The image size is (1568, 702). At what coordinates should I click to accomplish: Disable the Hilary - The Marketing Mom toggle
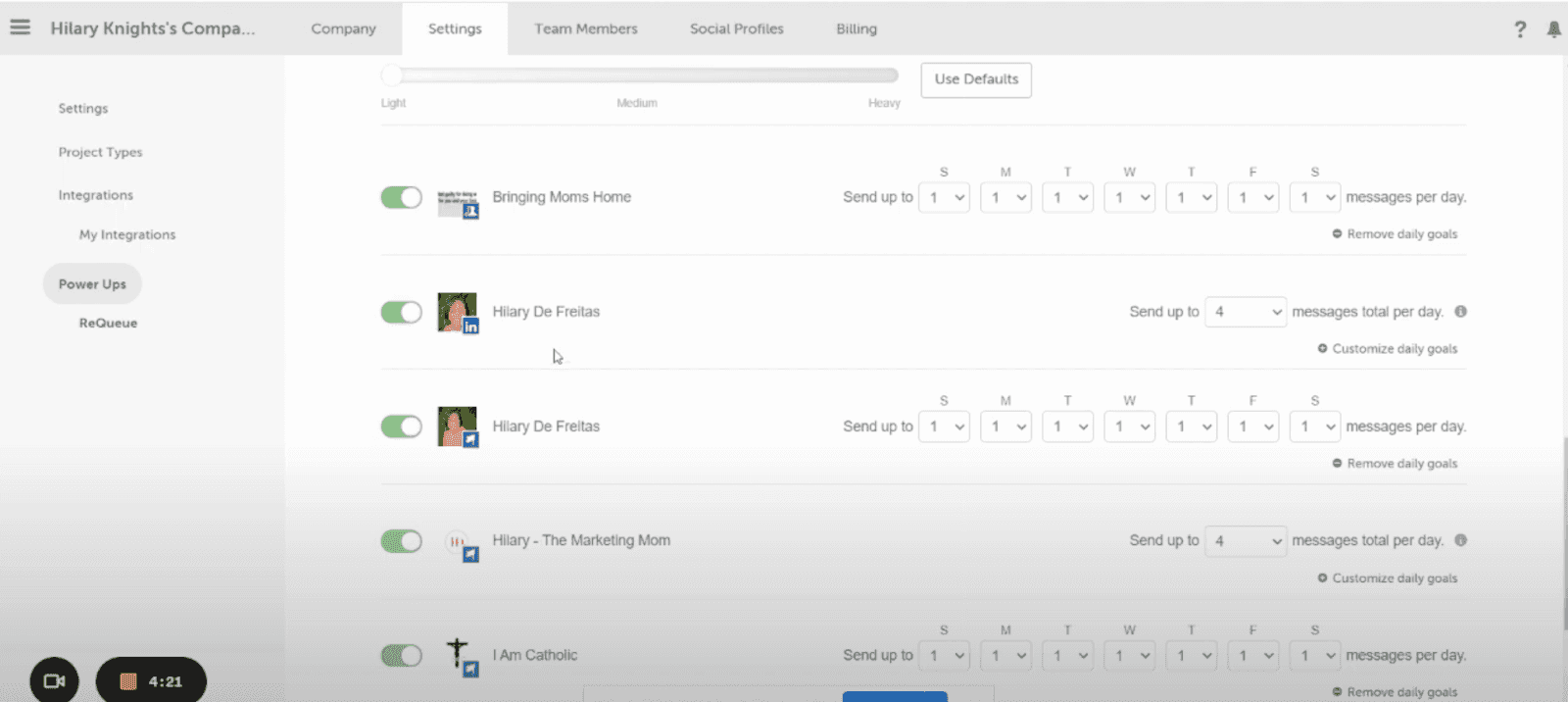(x=401, y=541)
